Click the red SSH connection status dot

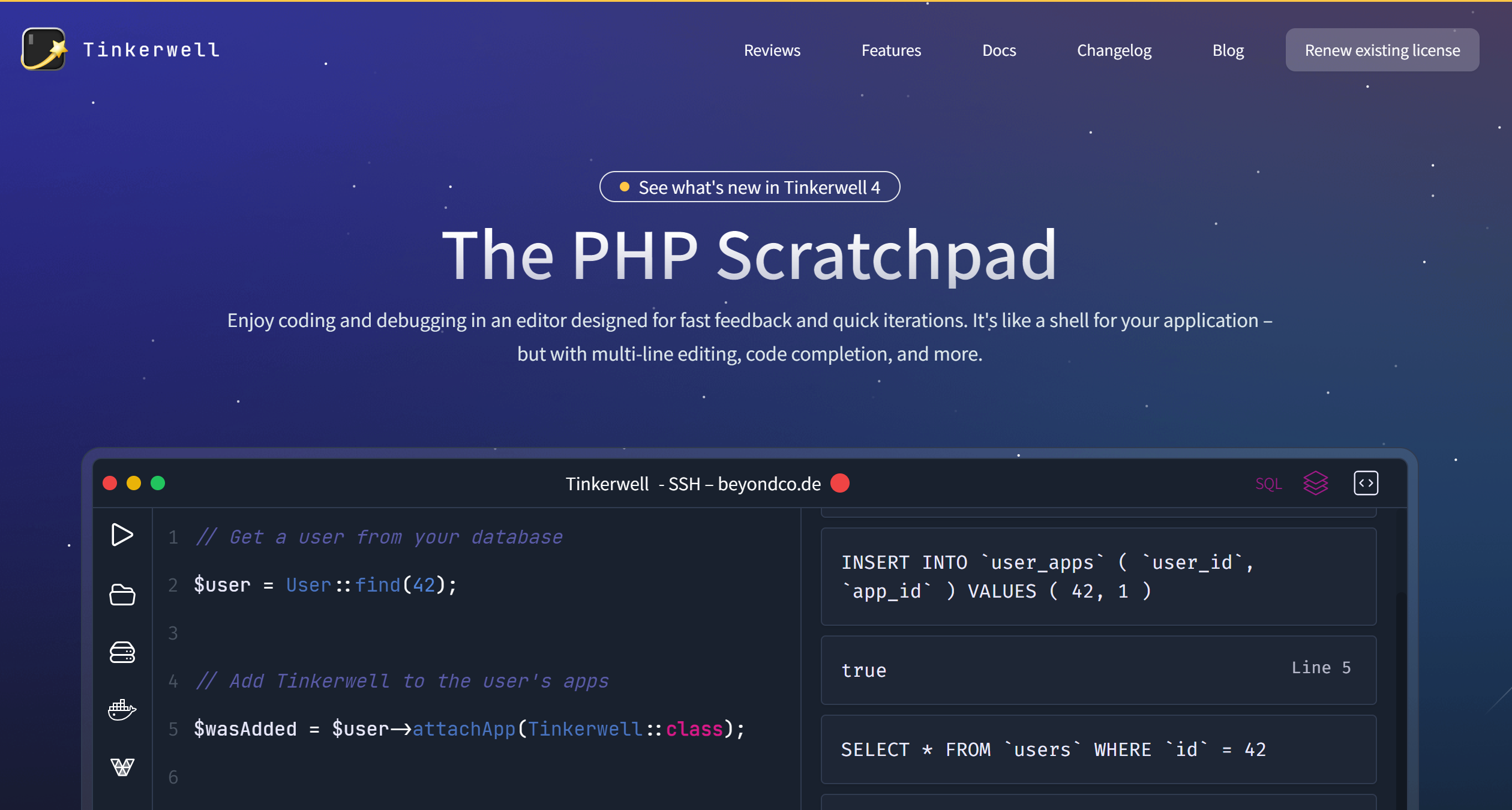(x=840, y=483)
